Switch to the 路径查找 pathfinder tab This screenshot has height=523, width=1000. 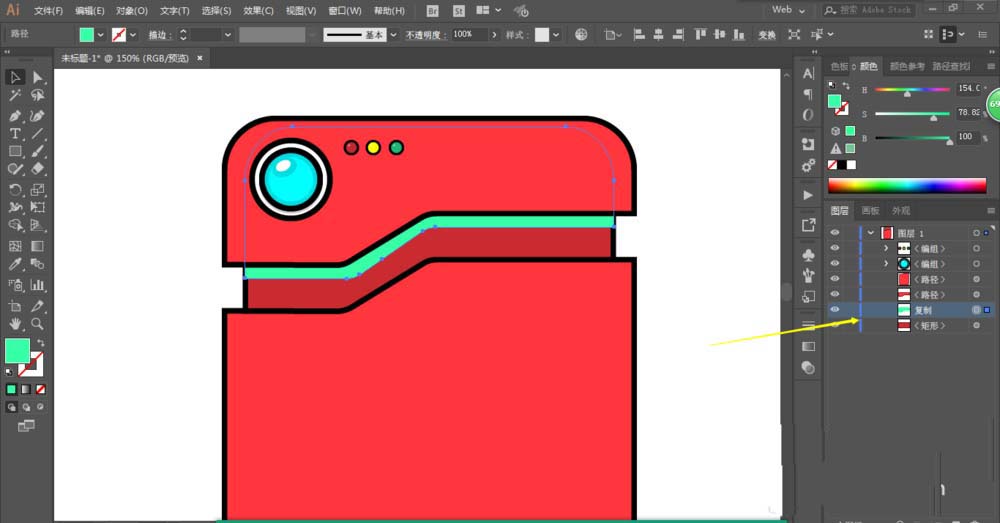pos(952,66)
